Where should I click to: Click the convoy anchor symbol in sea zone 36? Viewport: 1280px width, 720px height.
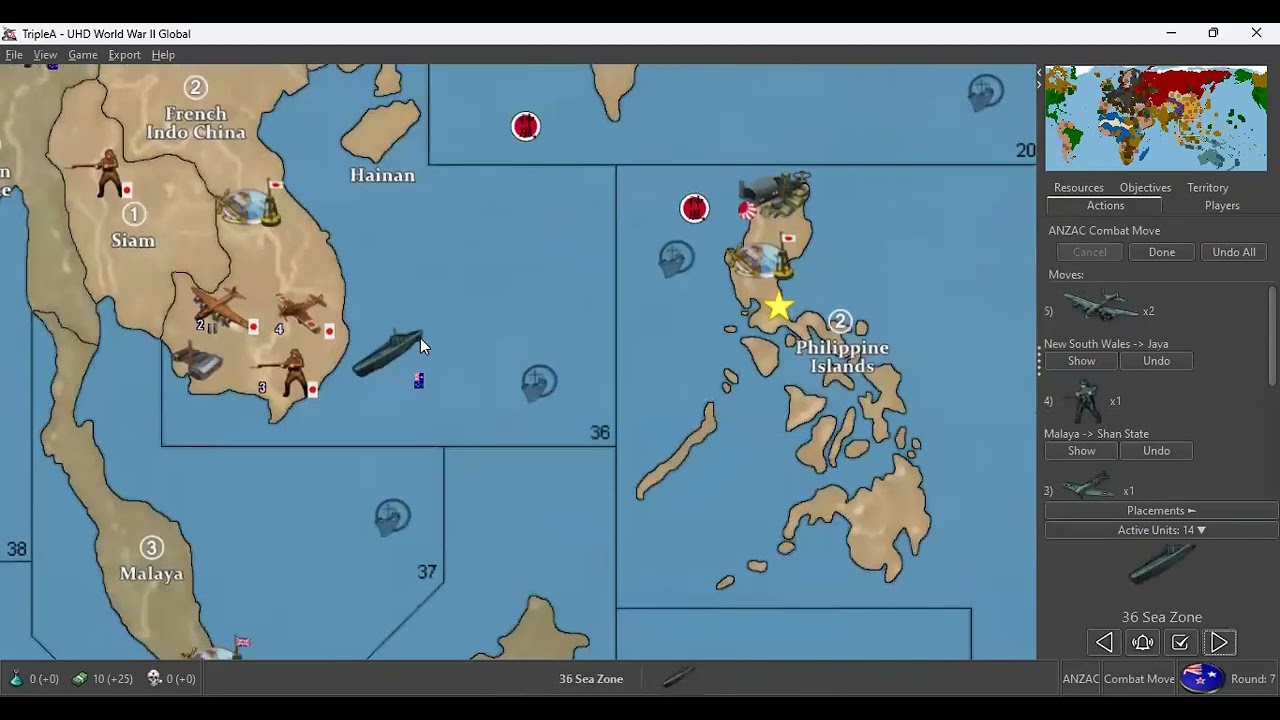pos(539,383)
